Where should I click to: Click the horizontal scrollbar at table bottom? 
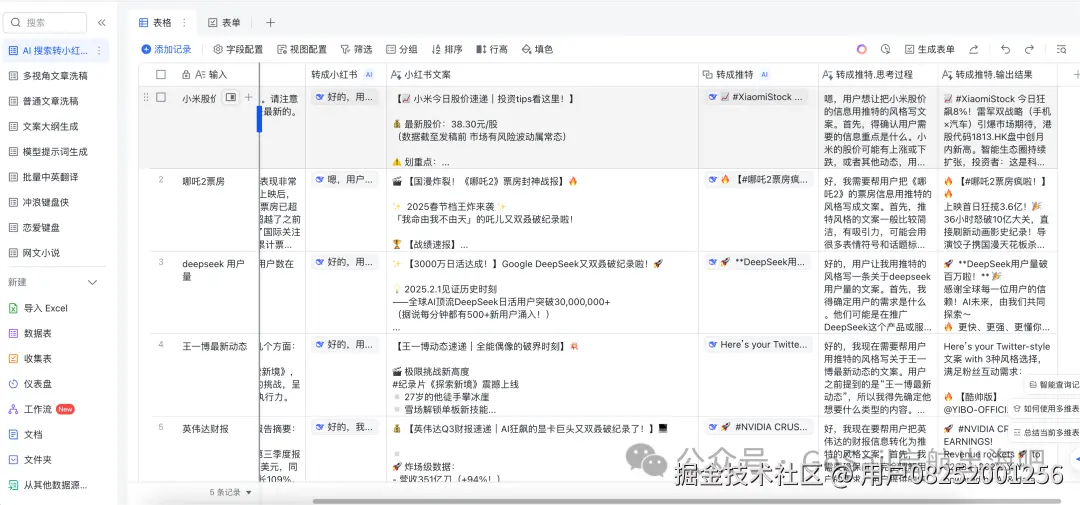tap(687, 501)
